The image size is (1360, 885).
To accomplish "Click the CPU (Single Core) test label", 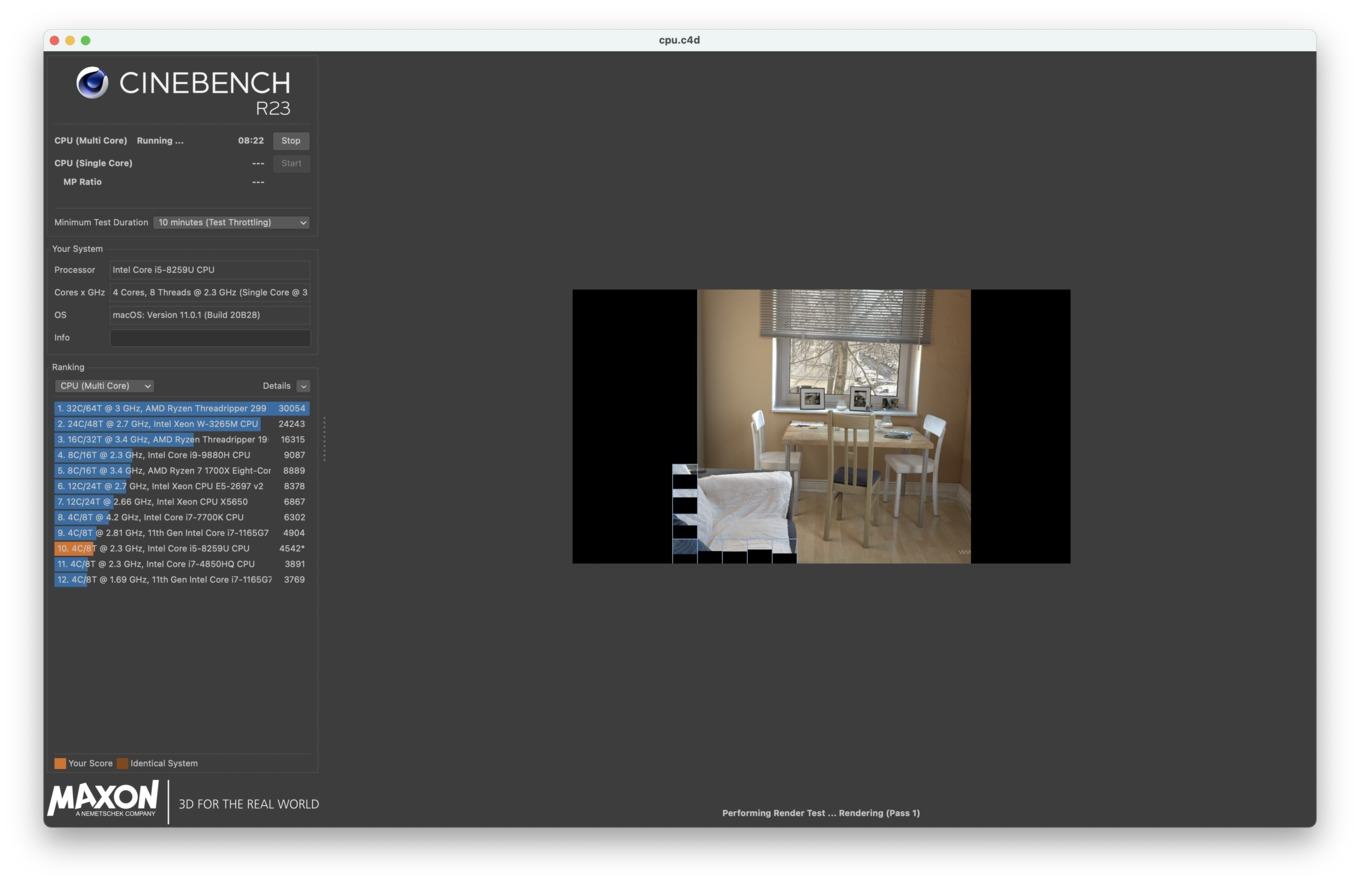I will coord(93,163).
